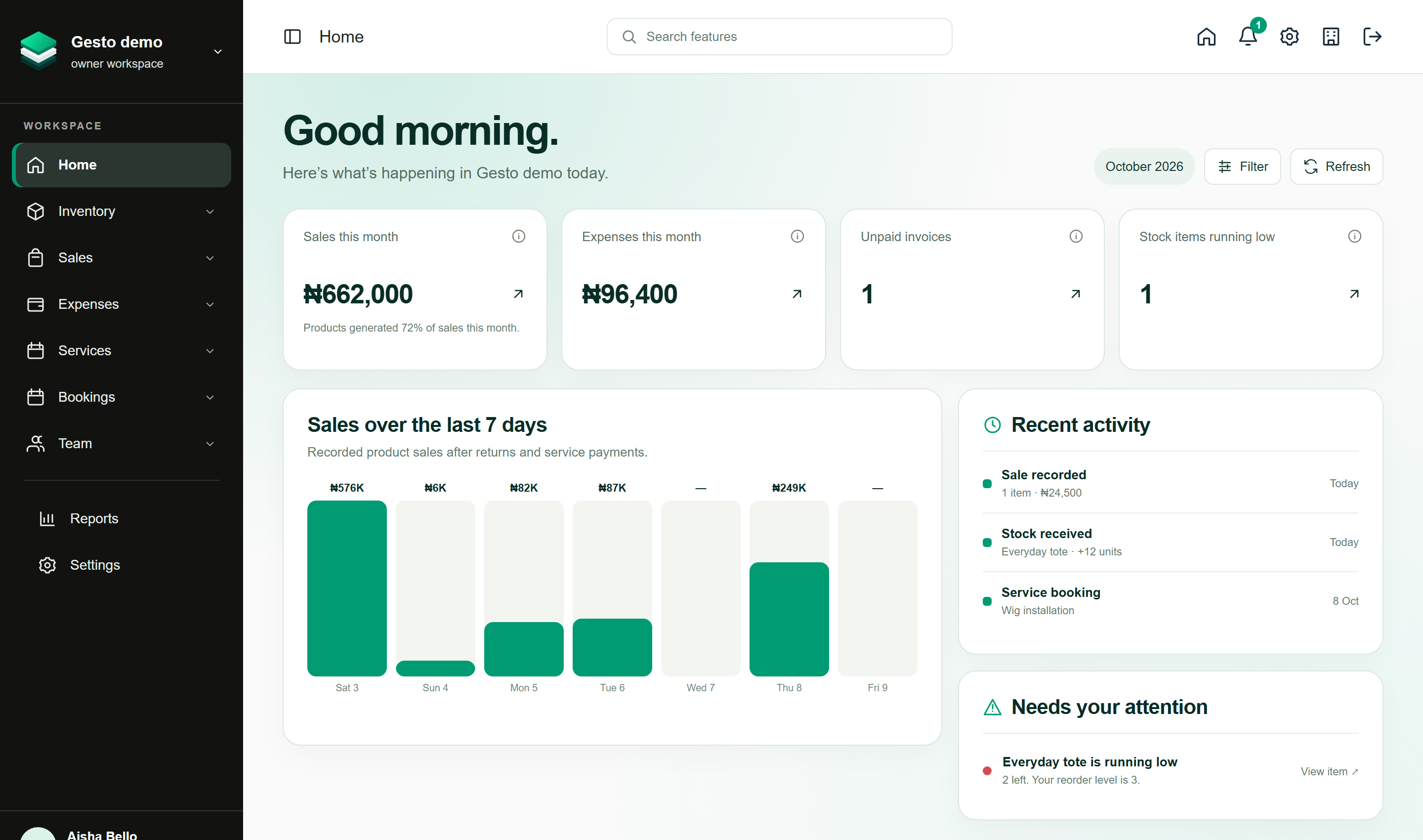
Task: Select the Thu 8 sales bar
Action: (x=789, y=619)
